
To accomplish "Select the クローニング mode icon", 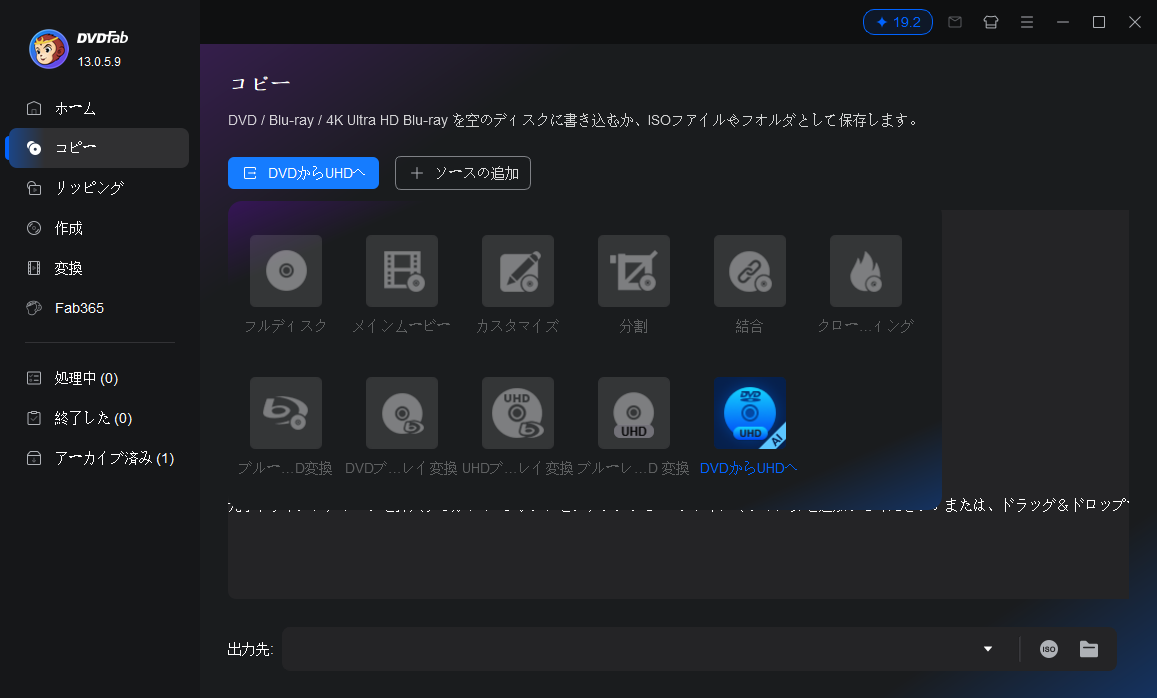I will click(865, 271).
